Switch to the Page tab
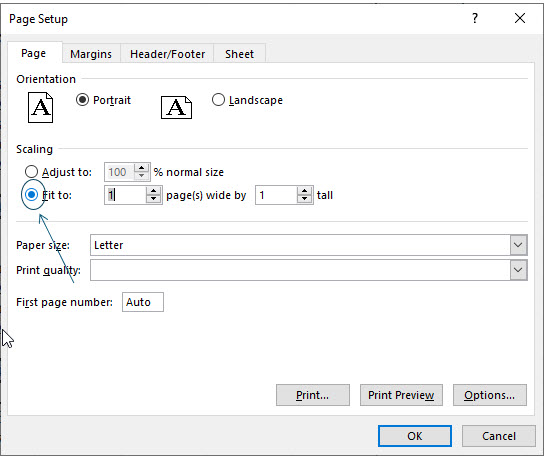Image resolution: width=546 pixels, height=458 pixels. coord(33,53)
